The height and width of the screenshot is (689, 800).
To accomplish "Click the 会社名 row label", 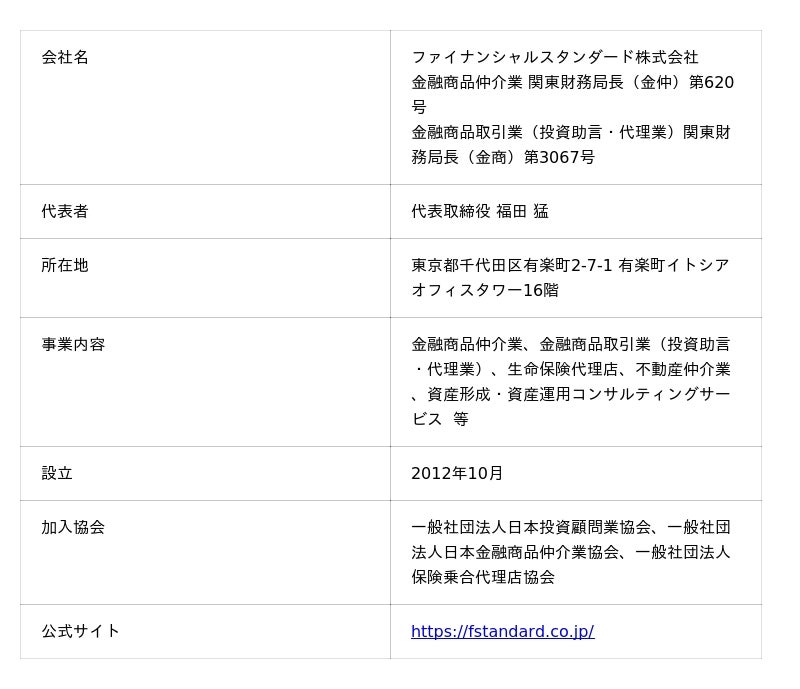I will [65, 58].
